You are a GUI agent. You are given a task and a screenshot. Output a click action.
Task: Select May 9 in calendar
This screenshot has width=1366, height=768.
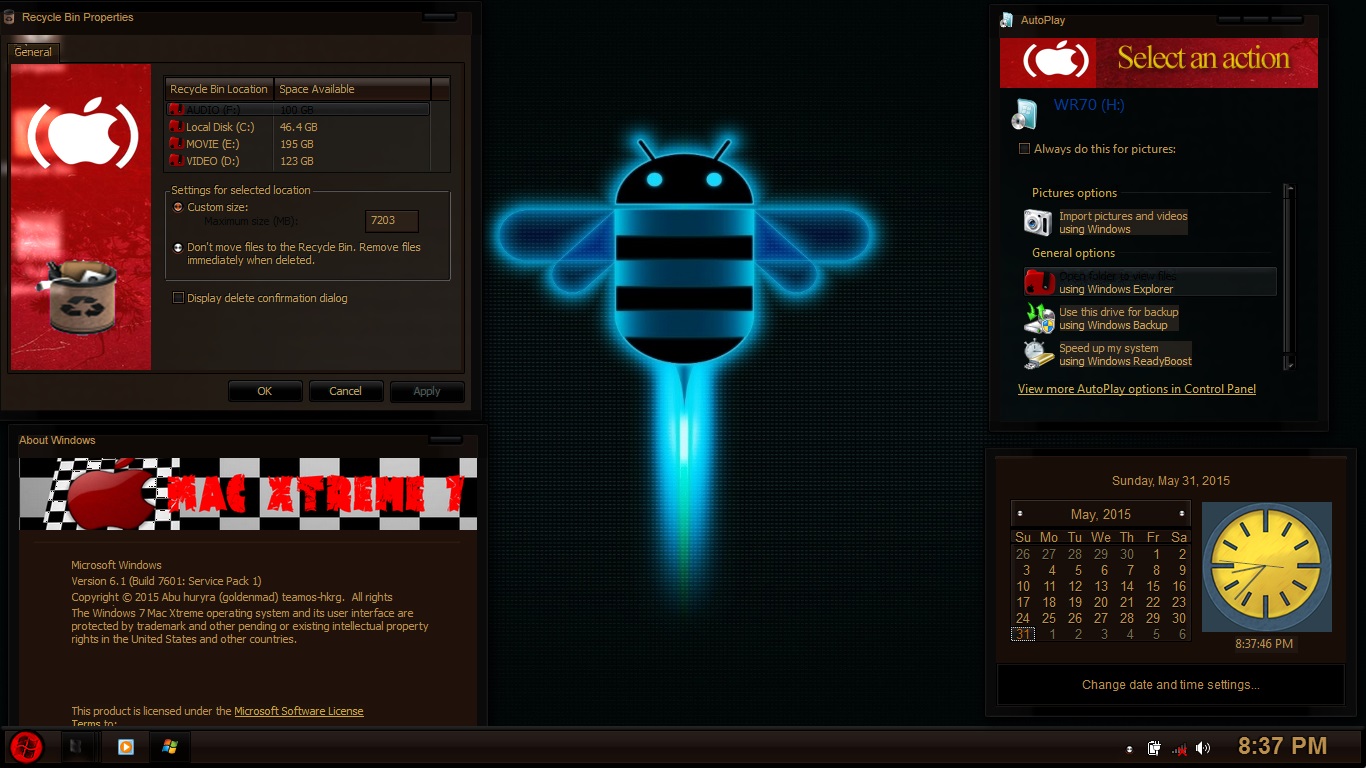pos(1182,570)
